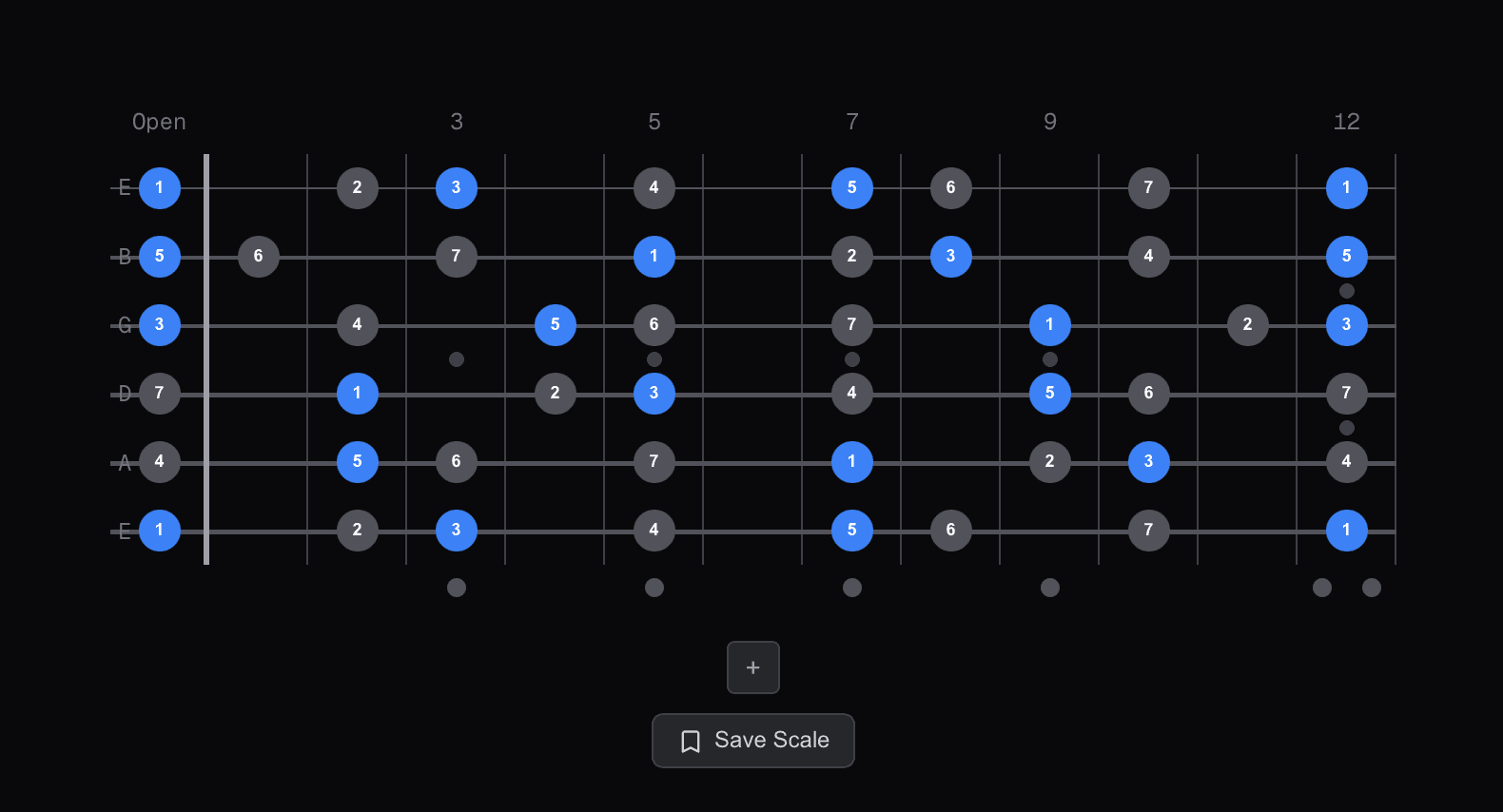The width and height of the screenshot is (1503, 812).
Task: Select the blue 3 on the A string fret 10
Action: [x=1148, y=461]
